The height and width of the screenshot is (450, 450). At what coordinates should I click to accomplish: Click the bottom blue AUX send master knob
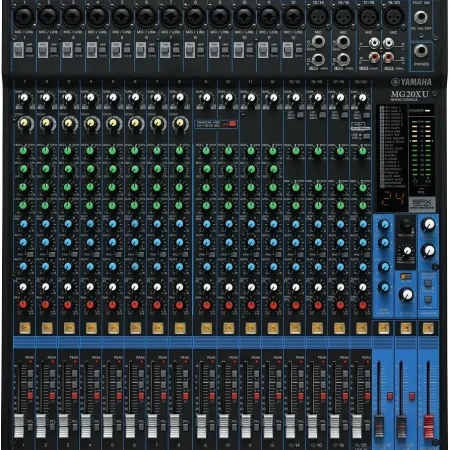point(384,287)
